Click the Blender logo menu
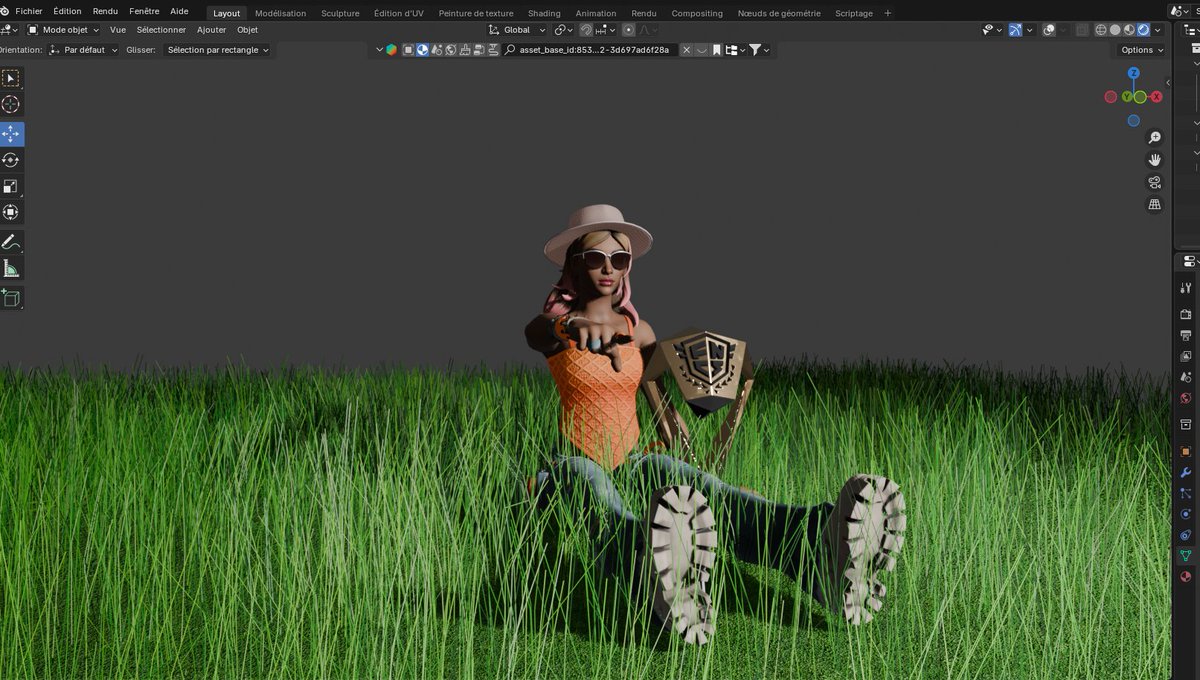Image resolution: width=1200 pixels, height=680 pixels. tap(4, 11)
